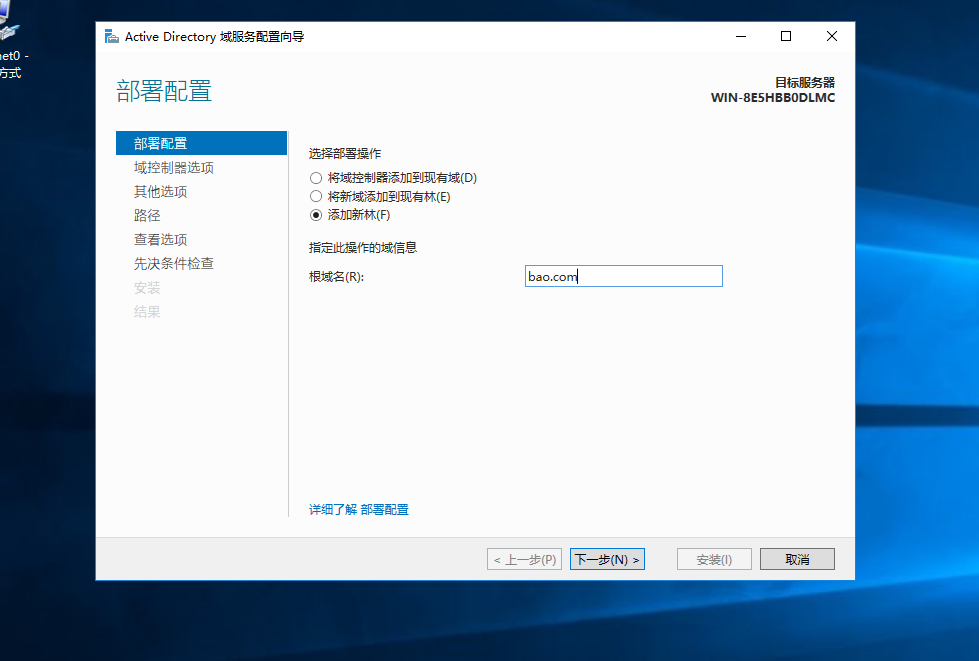Click 下一步(N) button
The height and width of the screenshot is (661, 979).
pos(607,559)
